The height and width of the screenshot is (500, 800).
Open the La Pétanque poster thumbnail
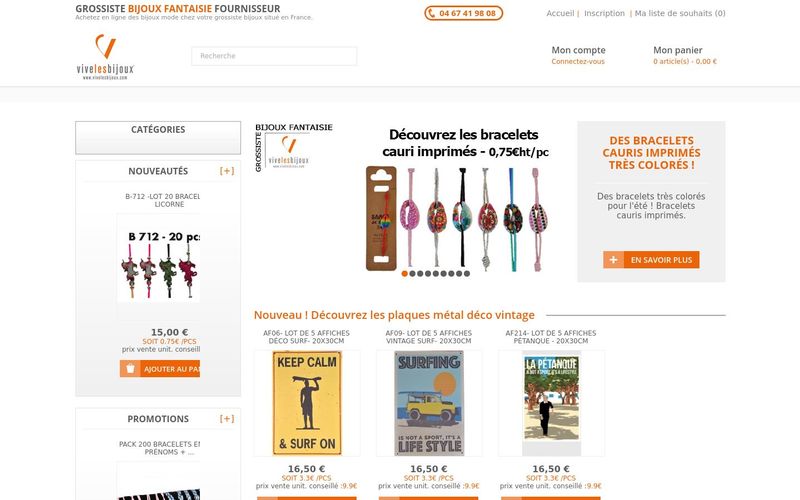(552, 403)
